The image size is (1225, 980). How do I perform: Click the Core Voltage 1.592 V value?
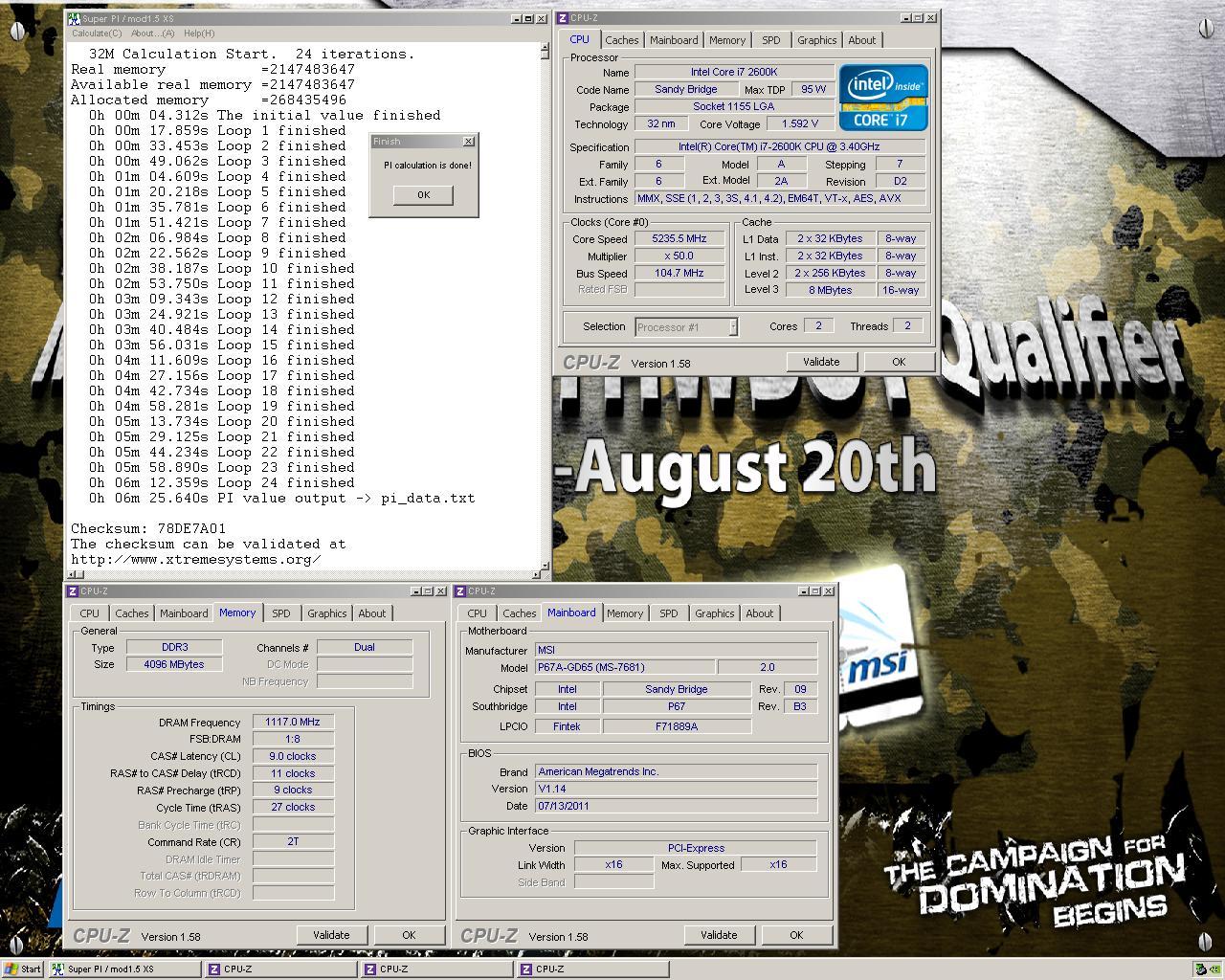(x=801, y=123)
